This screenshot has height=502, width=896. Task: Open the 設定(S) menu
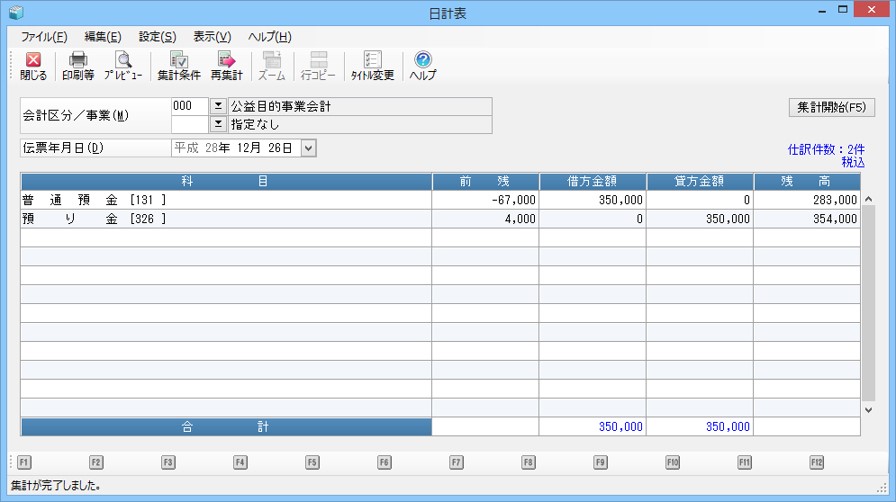pos(157,37)
